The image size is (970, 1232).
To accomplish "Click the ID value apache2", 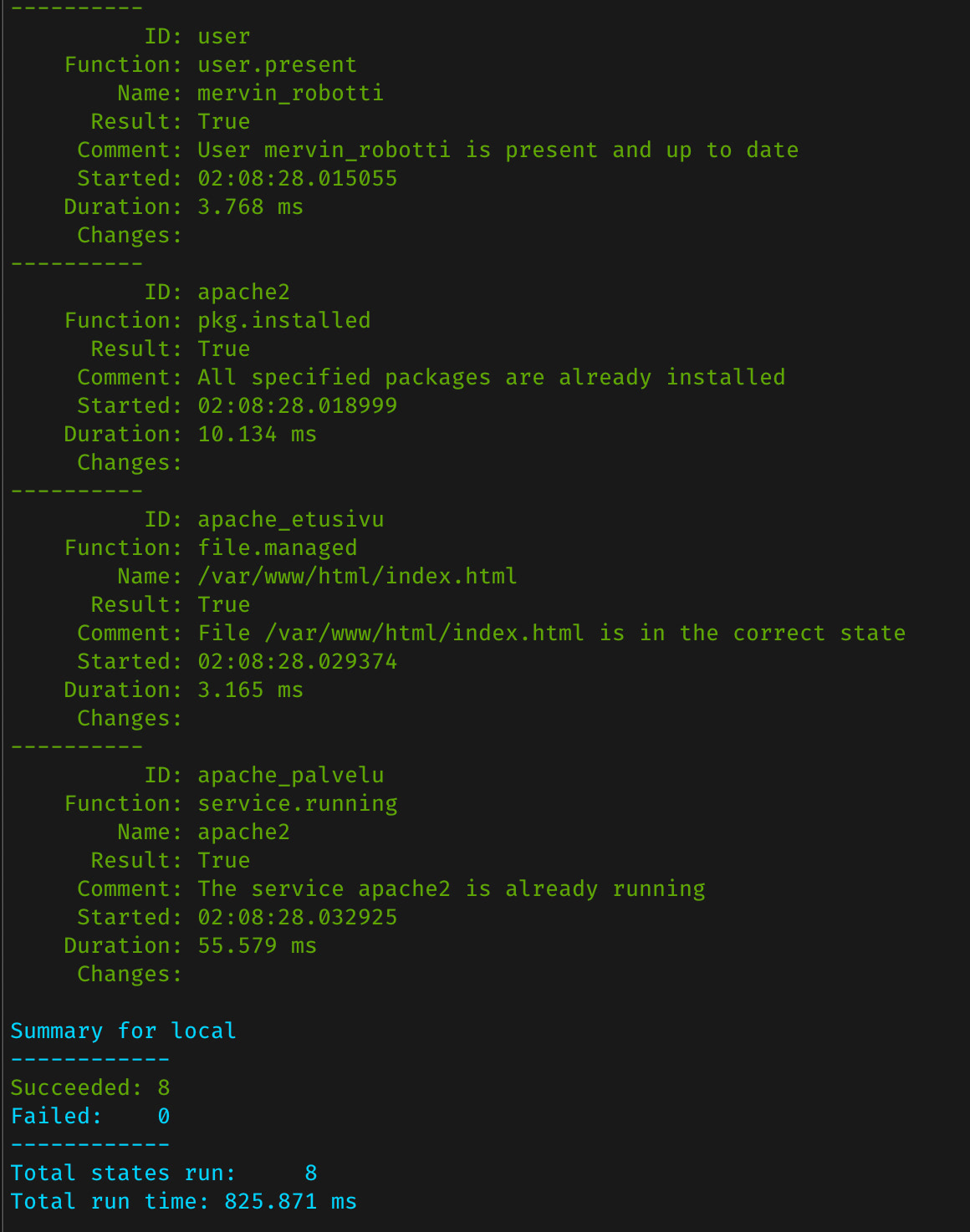I will [x=243, y=293].
